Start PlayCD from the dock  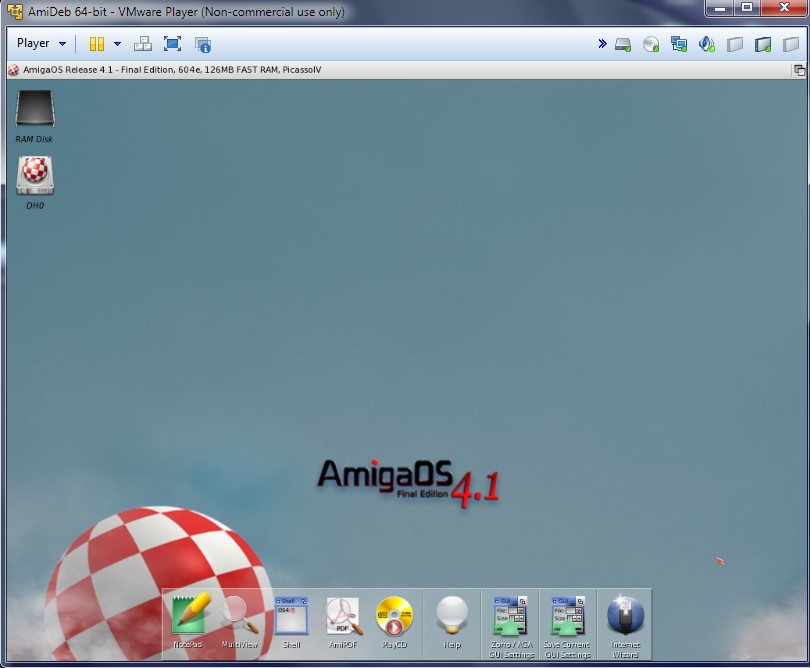[394, 616]
